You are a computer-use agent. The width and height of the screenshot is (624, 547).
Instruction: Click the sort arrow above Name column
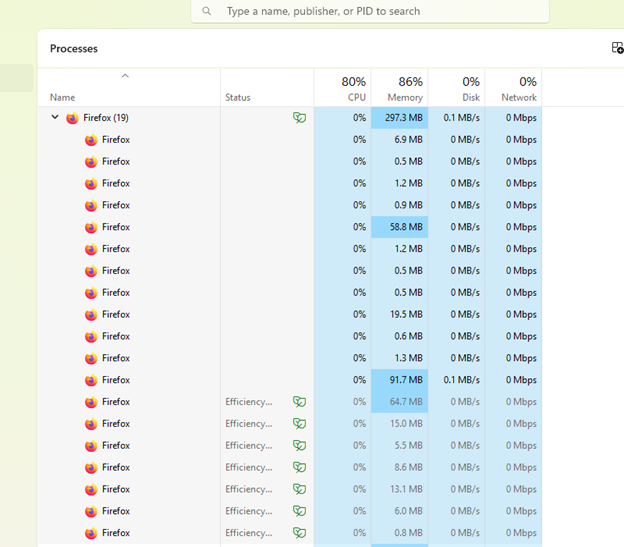pos(125,76)
